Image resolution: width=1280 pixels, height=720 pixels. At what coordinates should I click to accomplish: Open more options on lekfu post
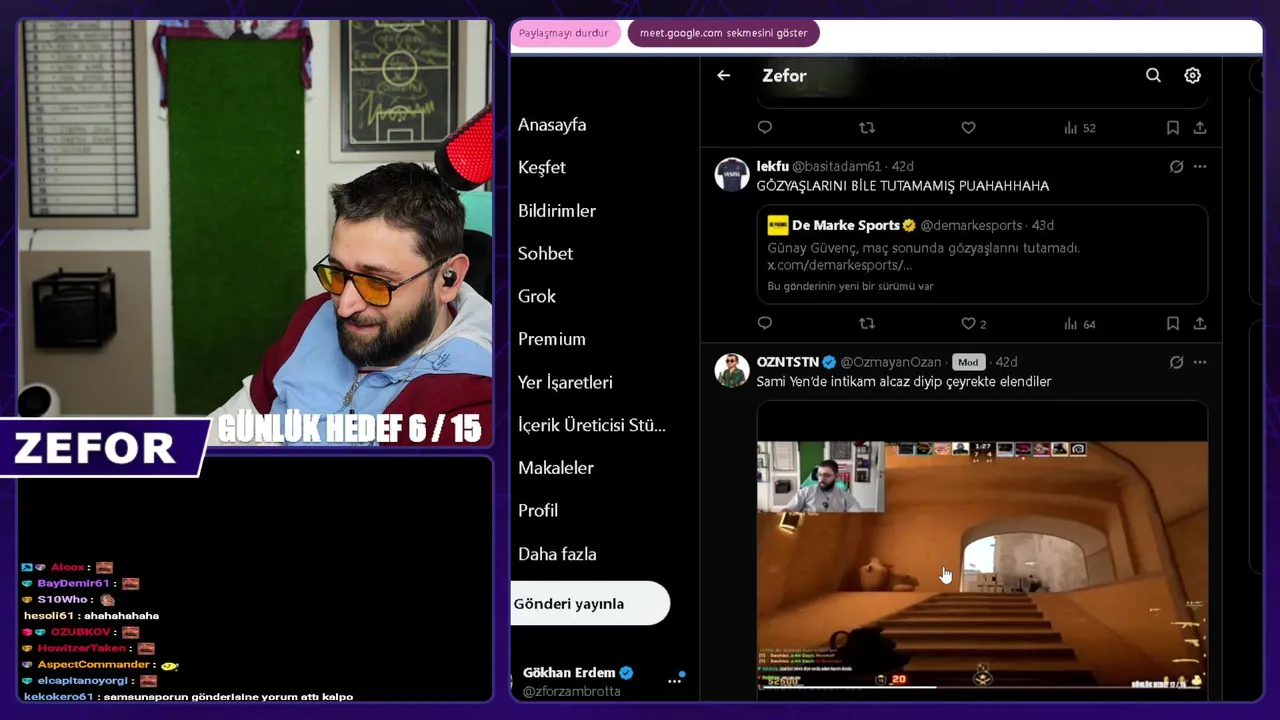point(1200,166)
